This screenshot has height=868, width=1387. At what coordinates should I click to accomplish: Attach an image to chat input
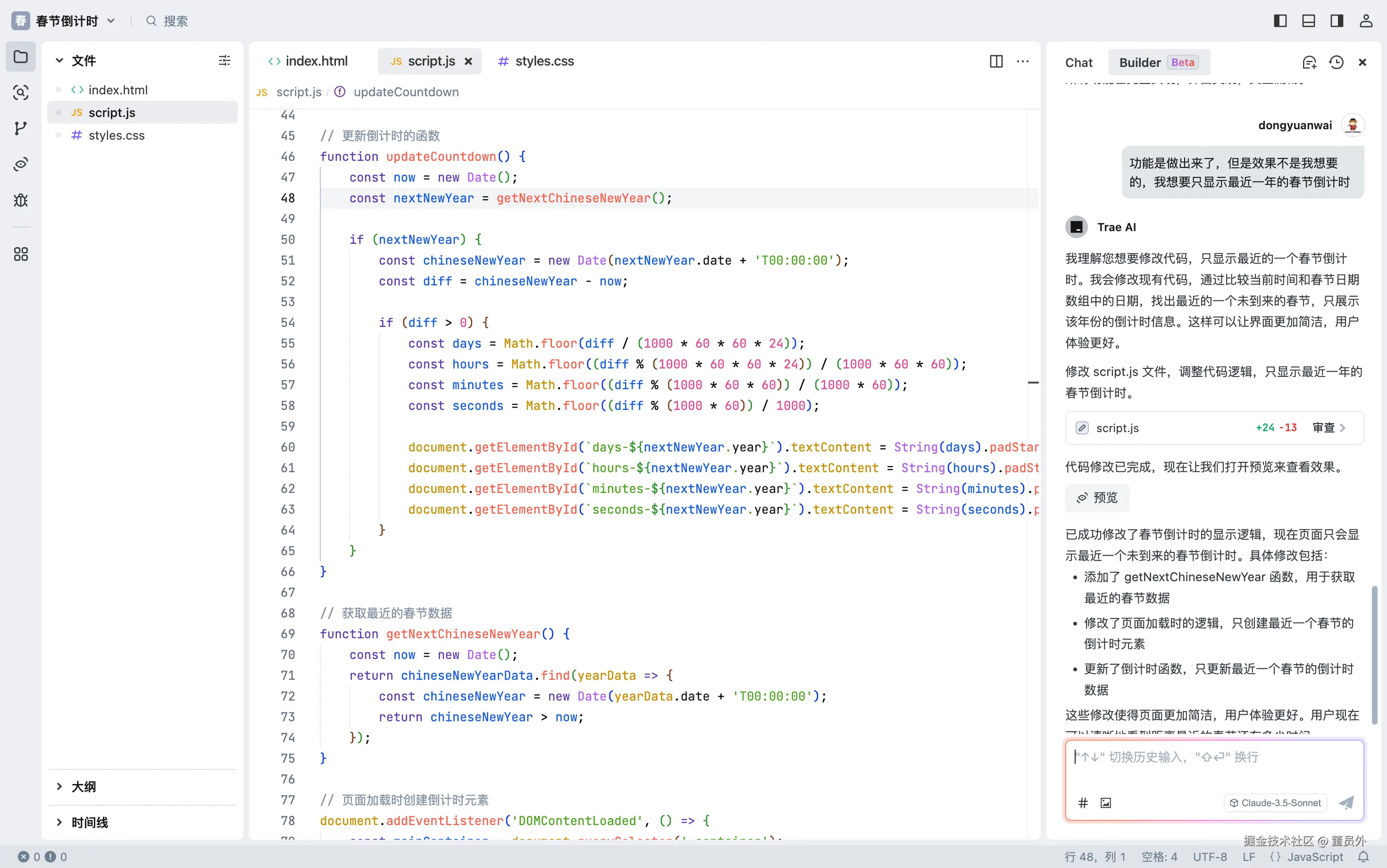point(1106,802)
